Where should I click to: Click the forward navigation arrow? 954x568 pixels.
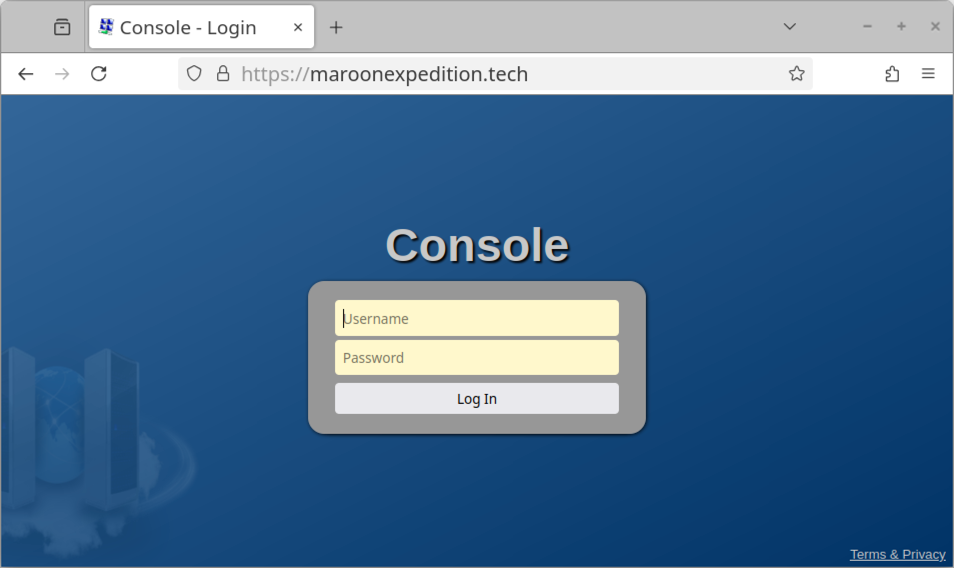click(x=62, y=74)
